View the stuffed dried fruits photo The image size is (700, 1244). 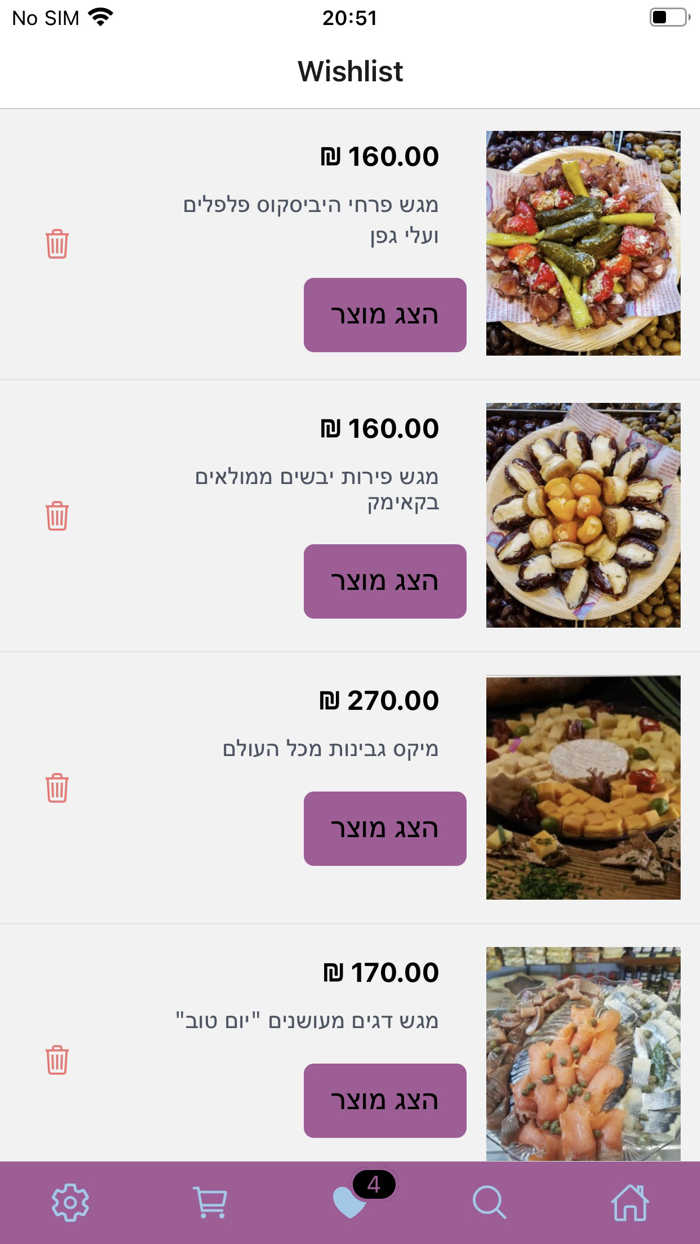(583, 515)
